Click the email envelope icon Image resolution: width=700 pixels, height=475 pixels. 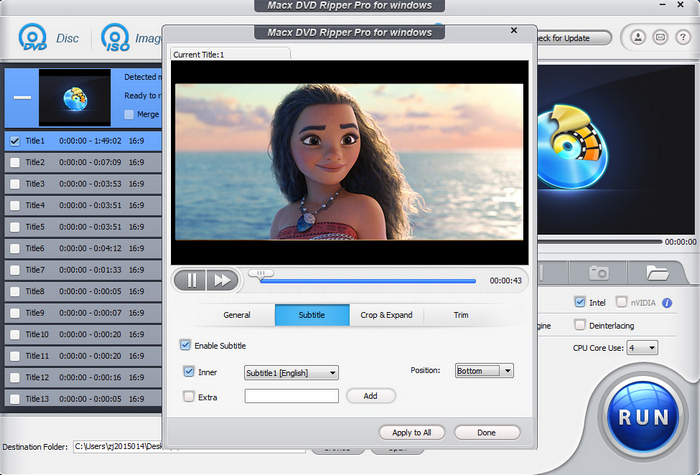pyautogui.click(x=659, y=38)
